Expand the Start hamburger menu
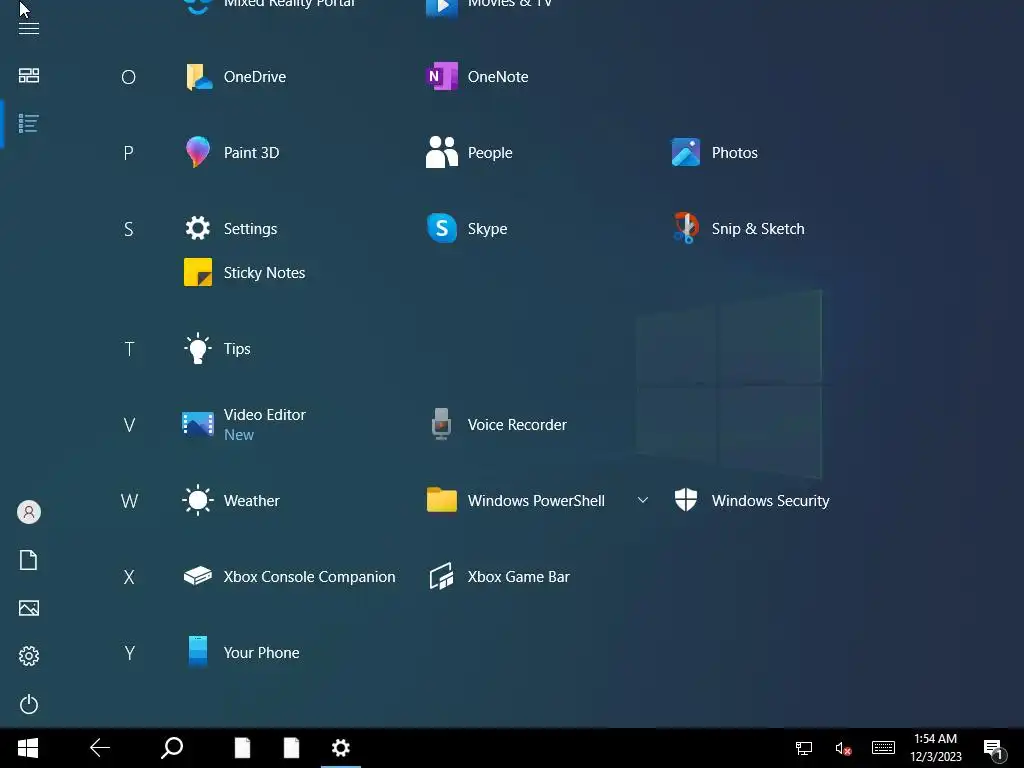The image size is (1024, 768). [29, 28]
